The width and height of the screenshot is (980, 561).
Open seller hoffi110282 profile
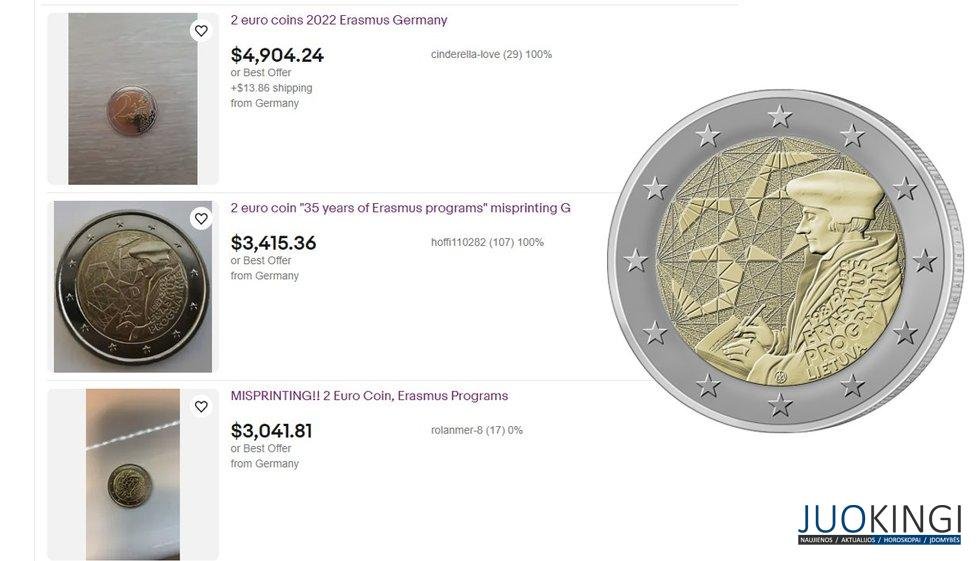(487, 242)
